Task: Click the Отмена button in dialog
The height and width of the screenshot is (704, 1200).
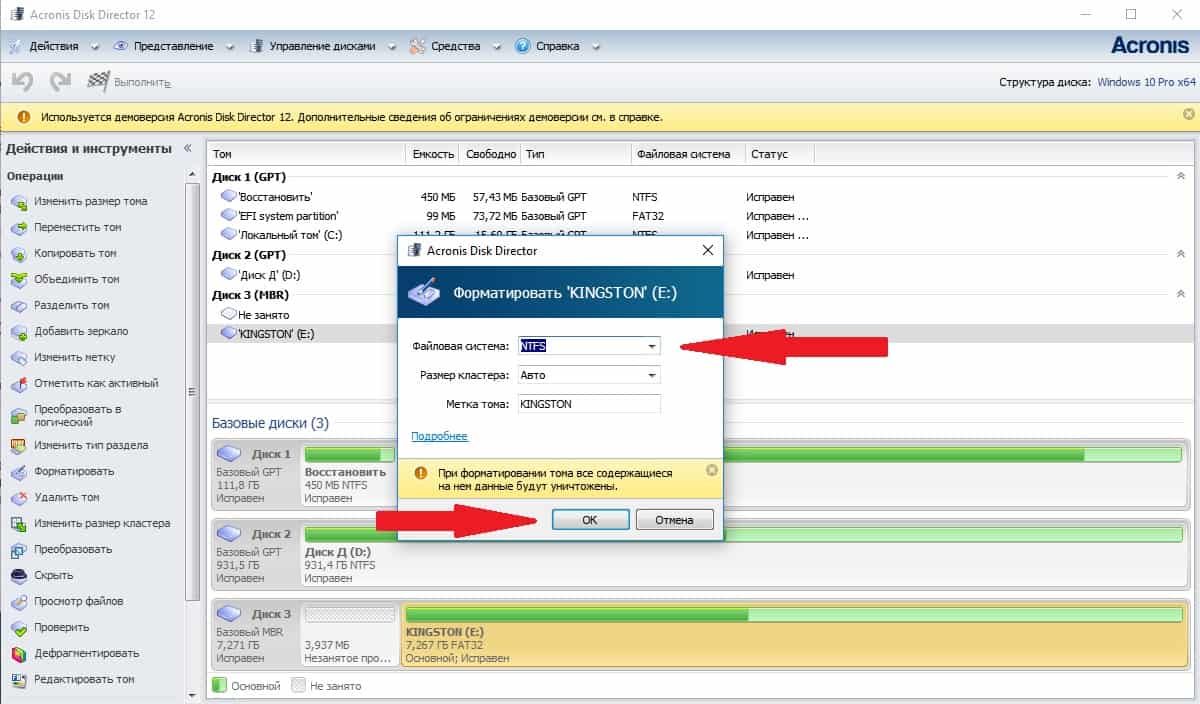Action: coord(674,520)
